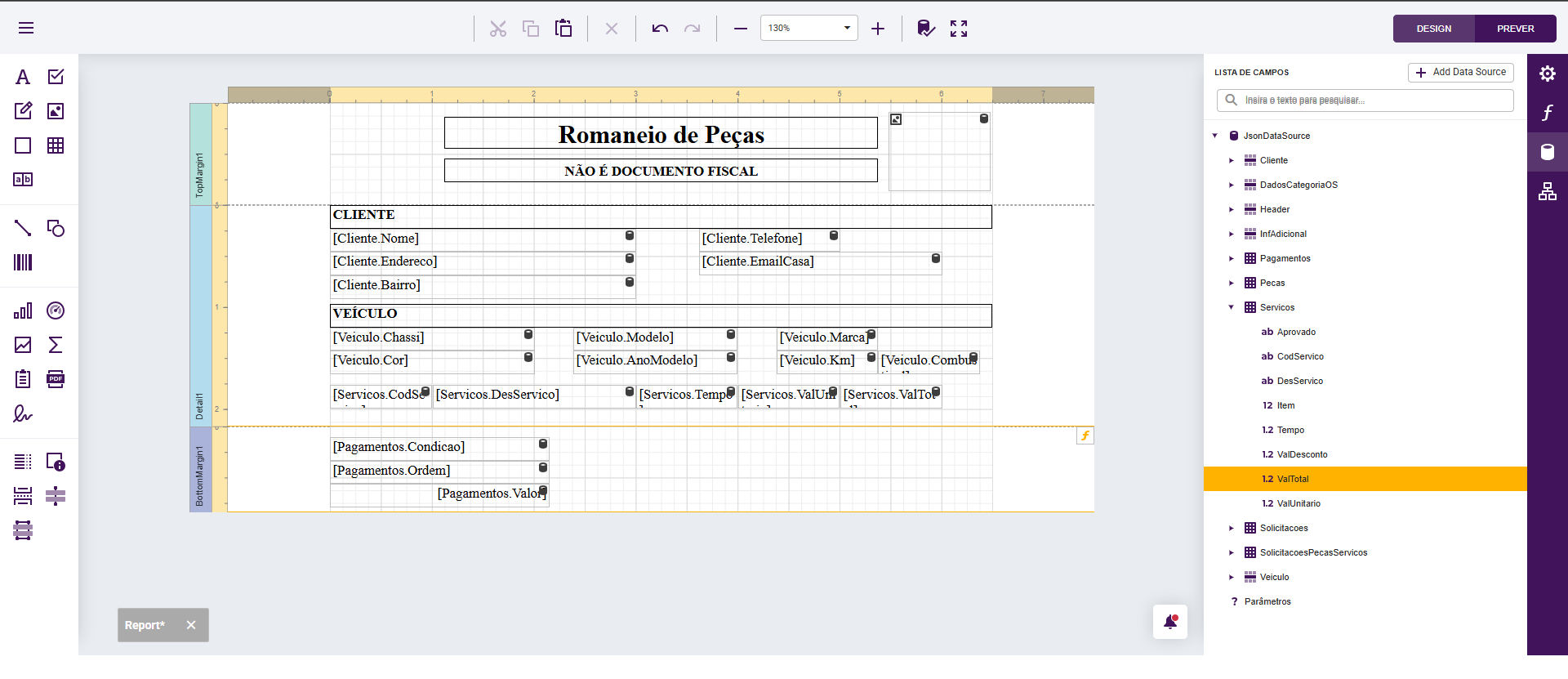This screenshot has width=1568, height=679.
Task: Open the 130% zoom level dropdown
Action: [847, 29]
